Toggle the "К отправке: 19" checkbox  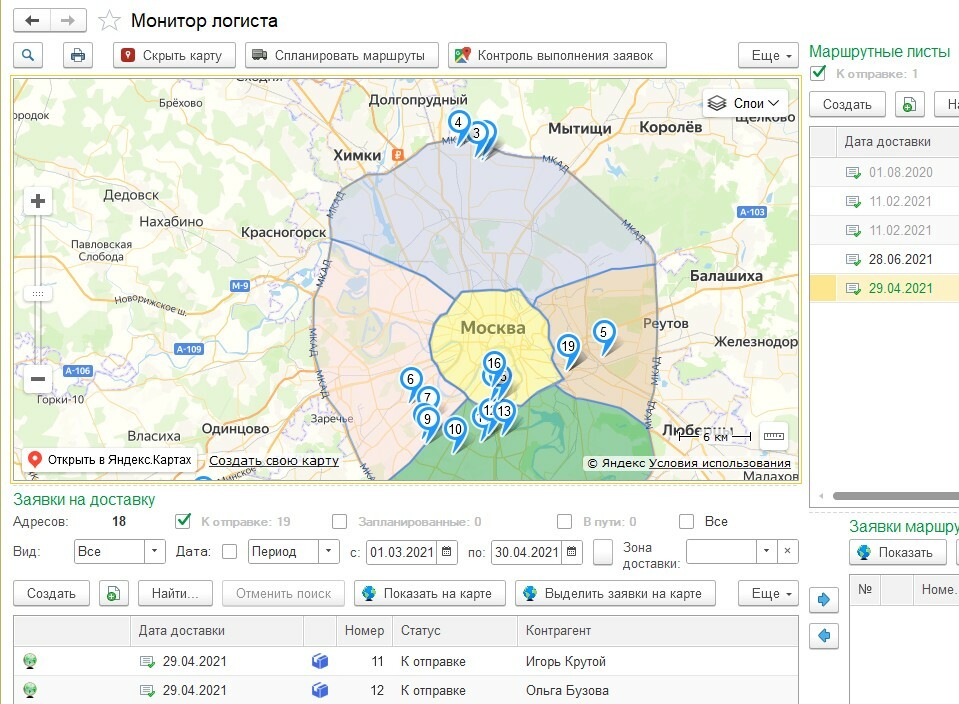point(183,521)
